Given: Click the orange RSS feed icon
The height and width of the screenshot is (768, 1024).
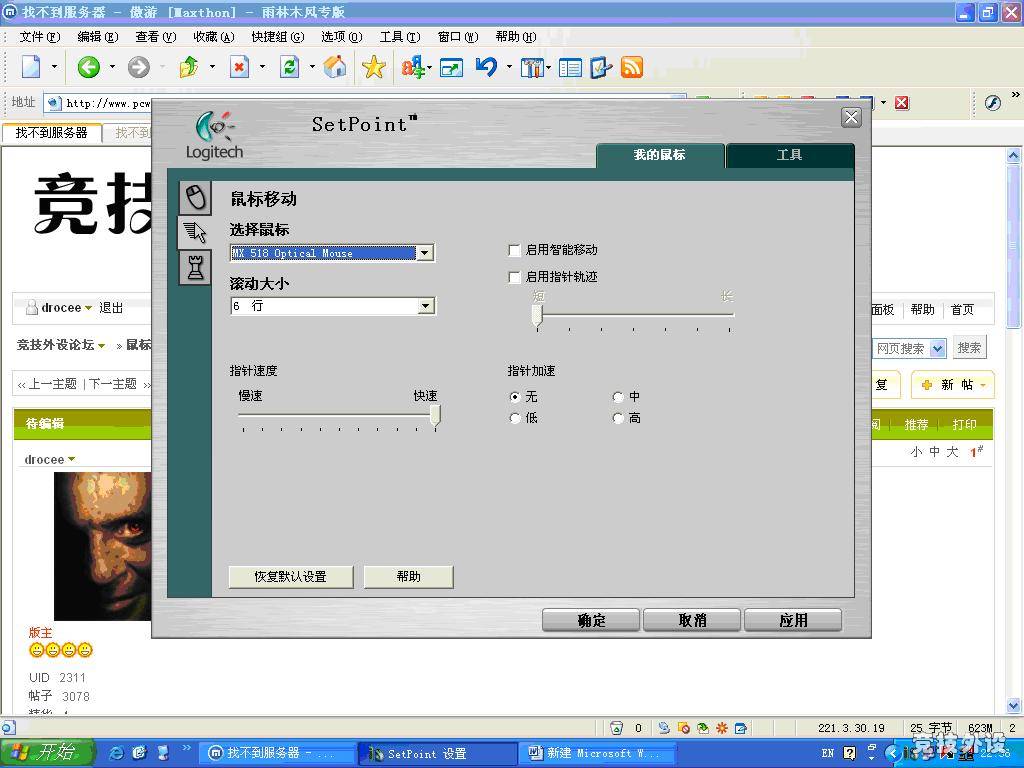Looking at the screenshot, I should pos(632,67).
